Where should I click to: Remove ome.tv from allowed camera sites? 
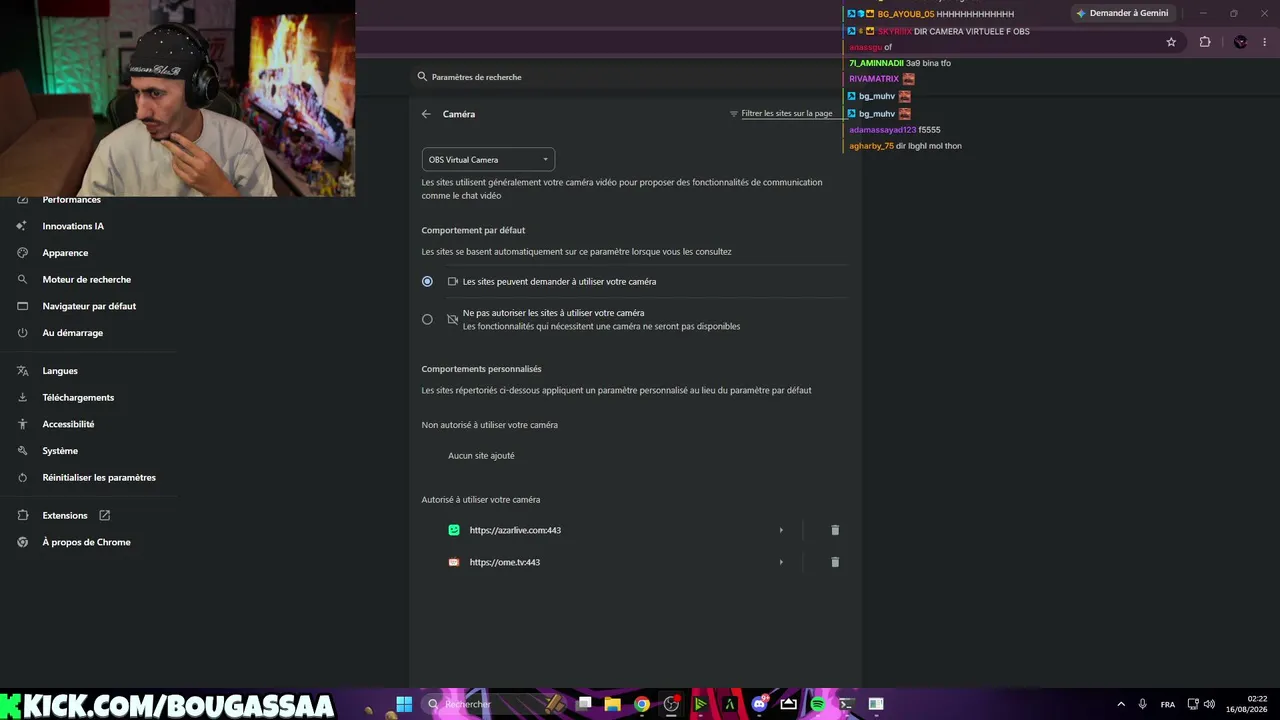coord(835,562)
